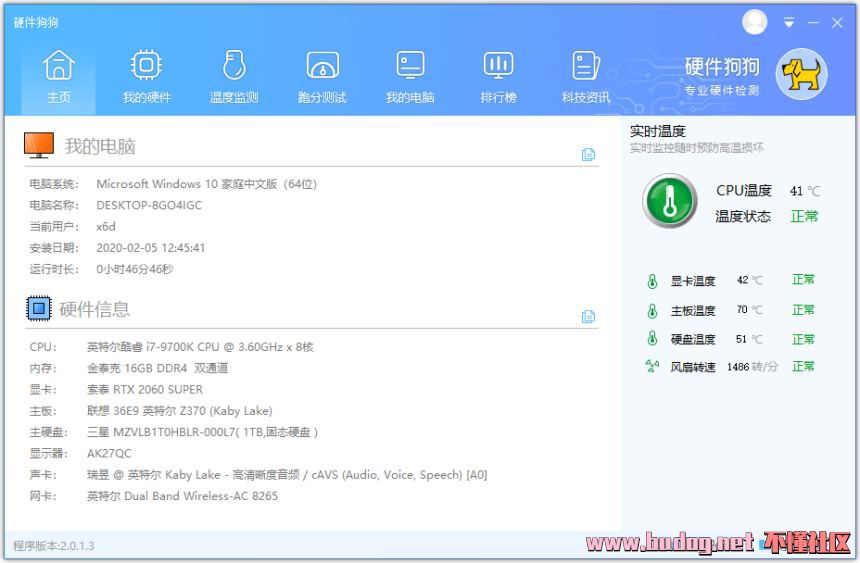The height and width of the screenshot is (563, 860).
Task: Minimize the 硬件狗狗 window
Action: [813, 22]
